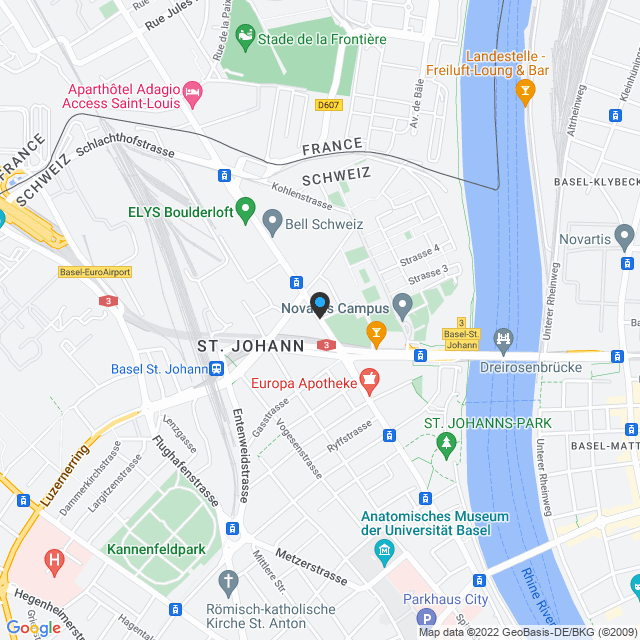Image resolution: width=640 pixels, height=640 pixels.
Task: Click the Europa Apotheke pharmacy pin
Action: pyautogui.click(x=369, y=382)
